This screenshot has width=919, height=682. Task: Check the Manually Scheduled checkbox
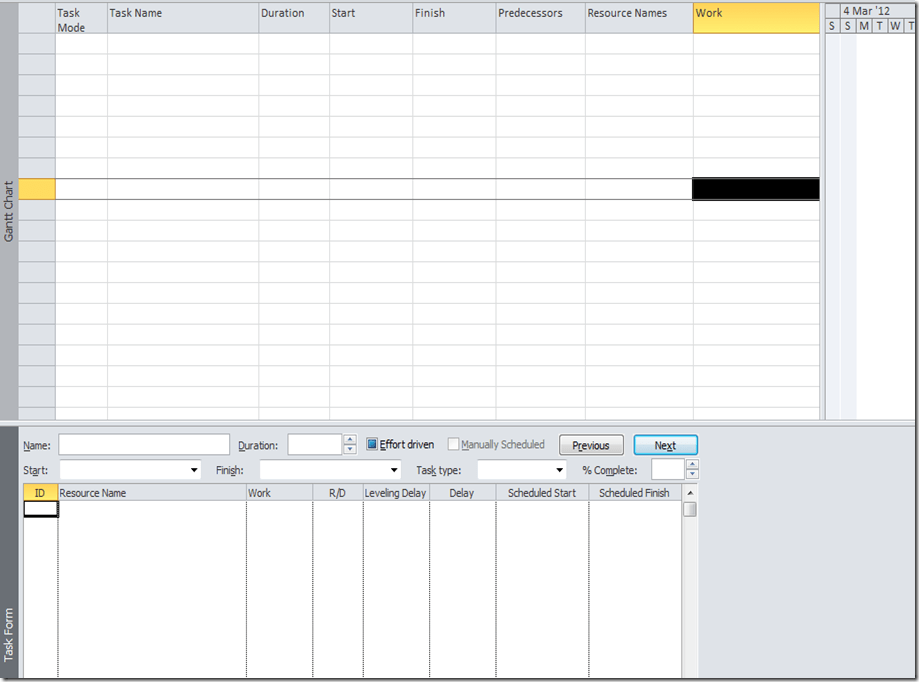[454, 445]
